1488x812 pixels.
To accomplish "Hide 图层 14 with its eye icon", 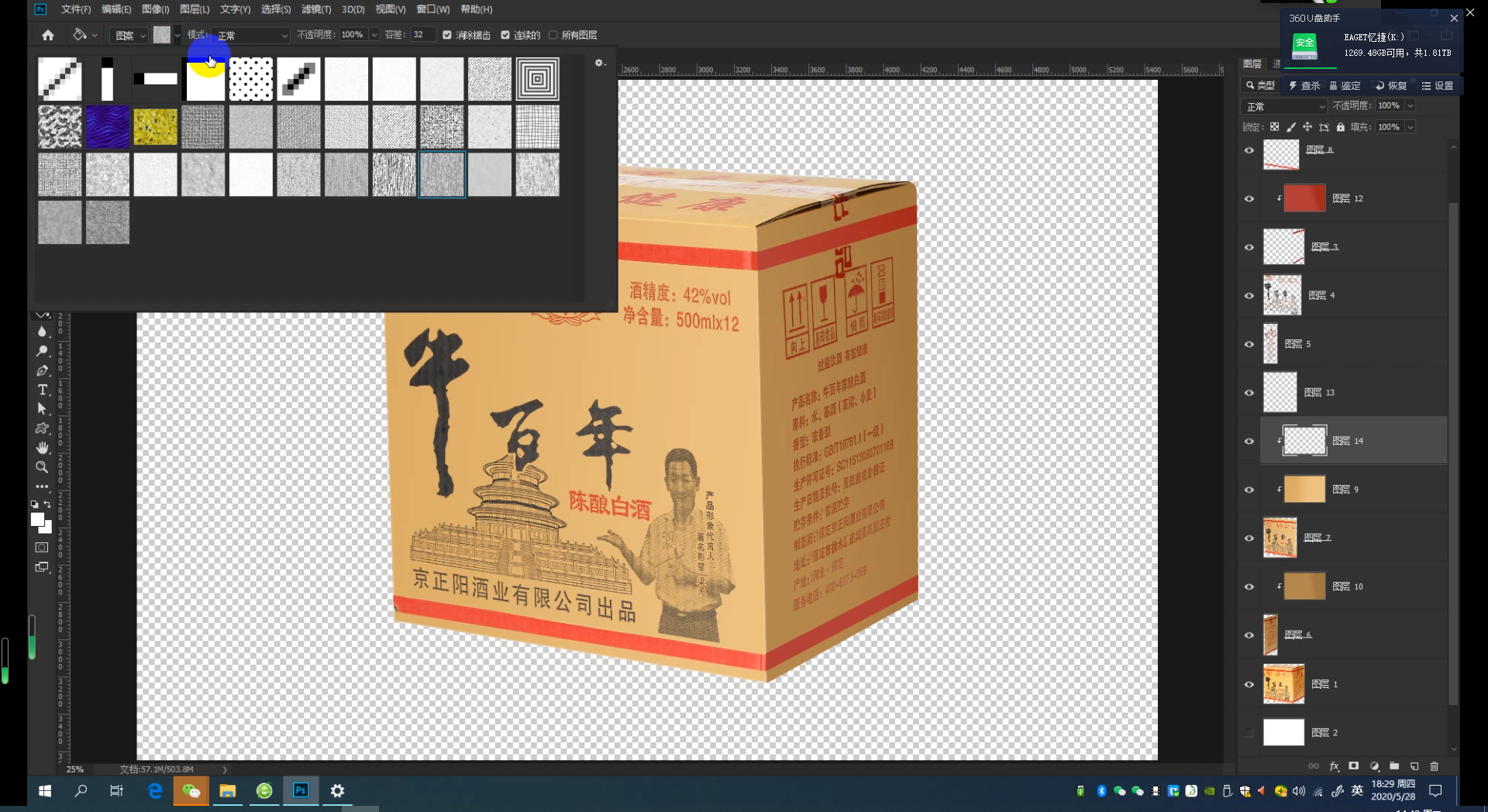I will pos(1249,441).
